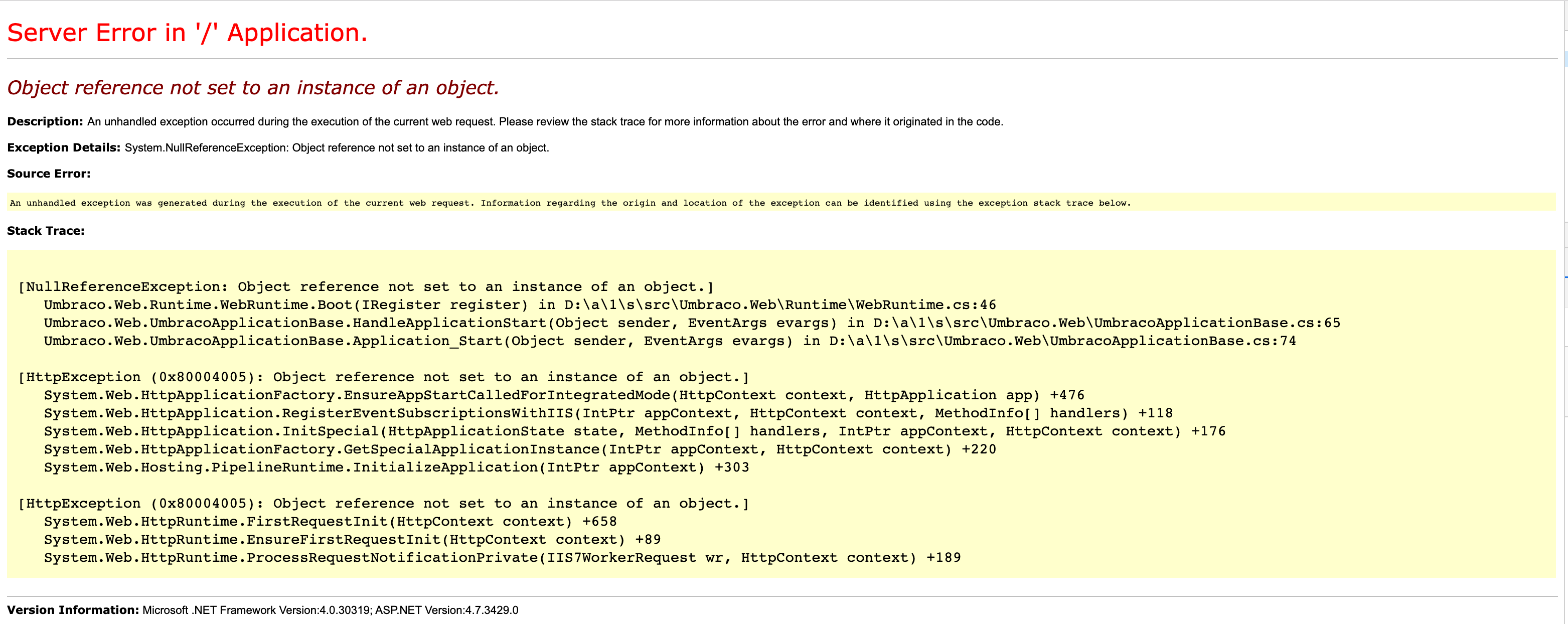Click the italic 'Object reference not set' subheading
The width and height of the screenshot is (1568, 624).
(x=253, y=88)
